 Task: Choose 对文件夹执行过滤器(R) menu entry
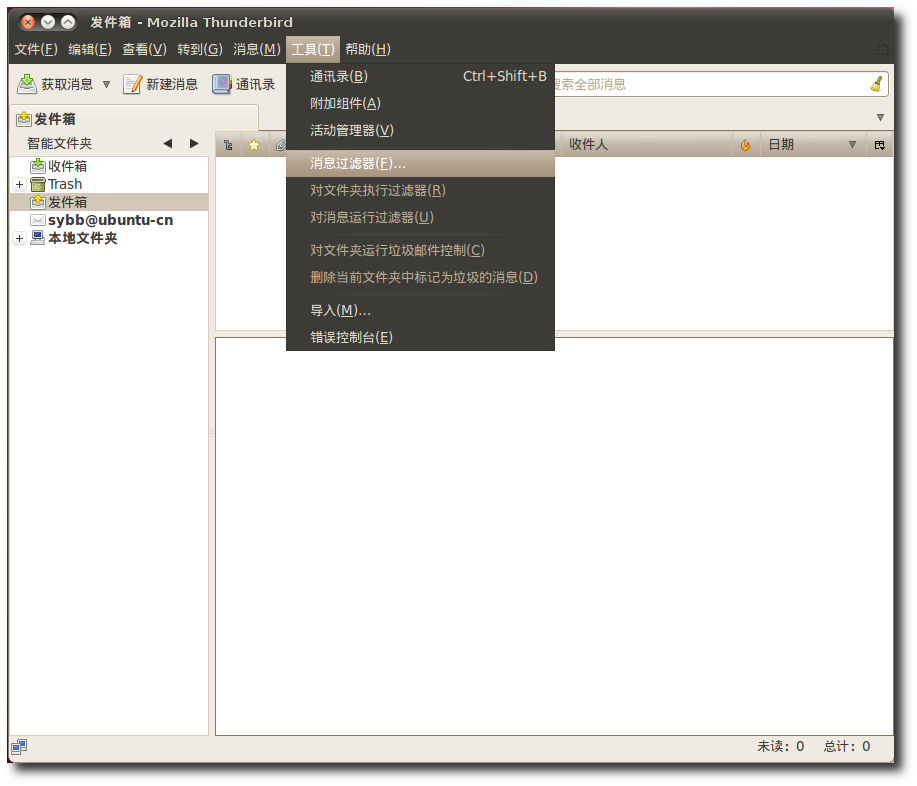(420, 191)
